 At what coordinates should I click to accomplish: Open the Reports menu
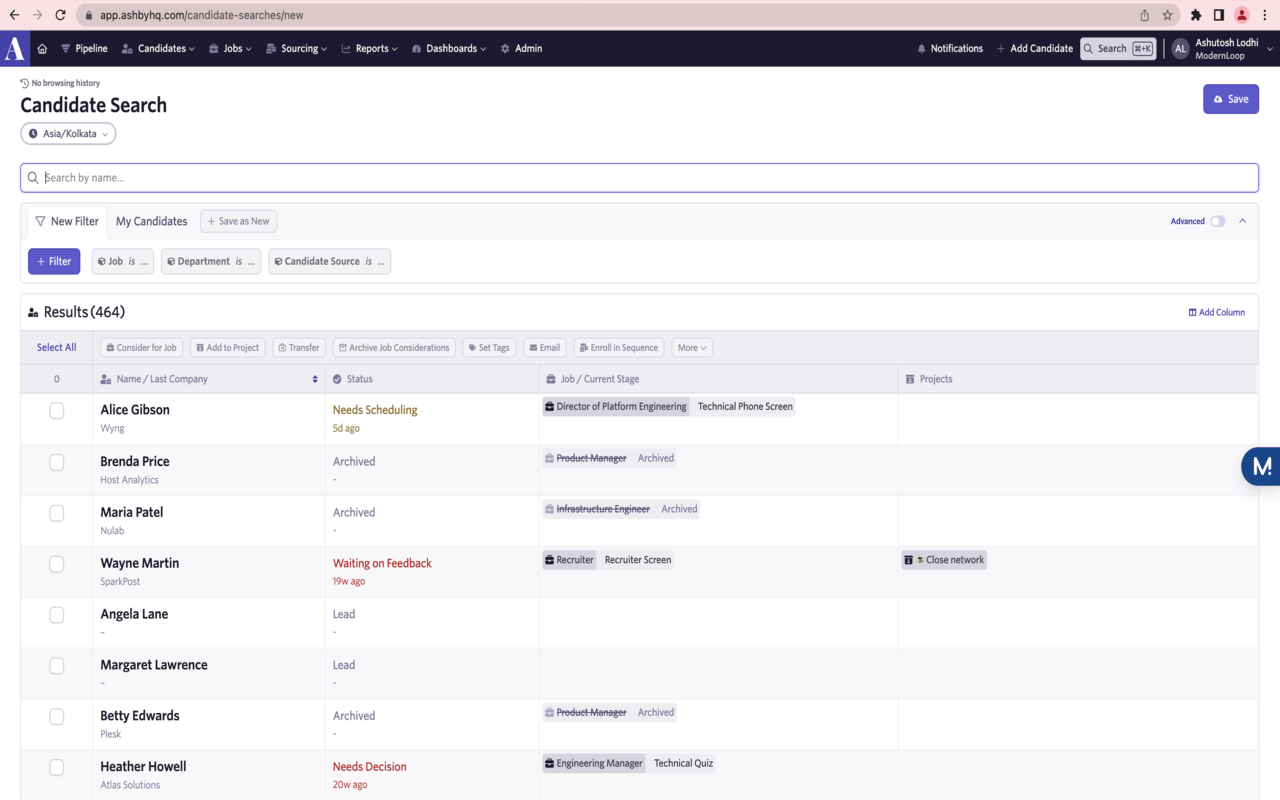(x=369, y=47)
